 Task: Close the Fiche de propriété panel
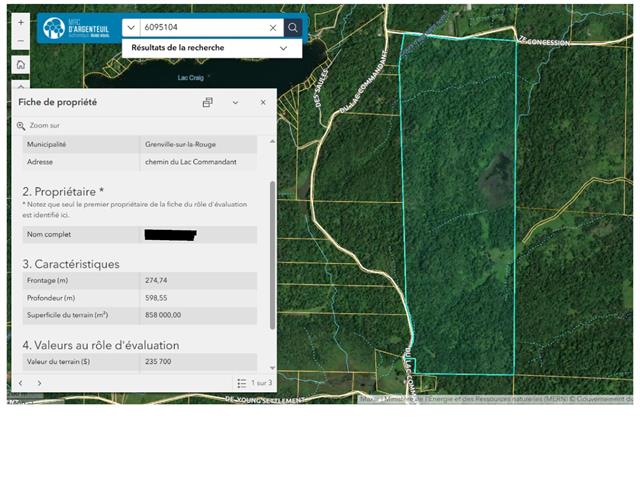(x=263, y=102)
